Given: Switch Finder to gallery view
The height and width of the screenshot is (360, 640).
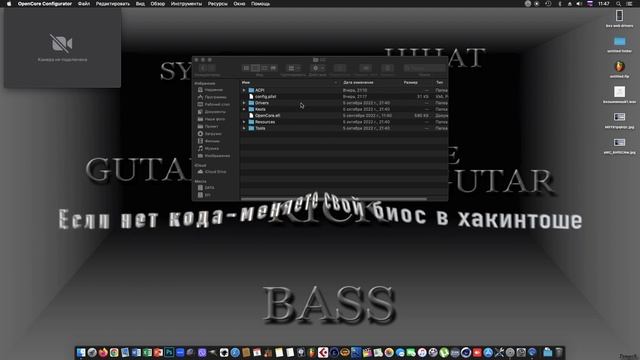Looking at the screenshot, I should coord(273,68).
